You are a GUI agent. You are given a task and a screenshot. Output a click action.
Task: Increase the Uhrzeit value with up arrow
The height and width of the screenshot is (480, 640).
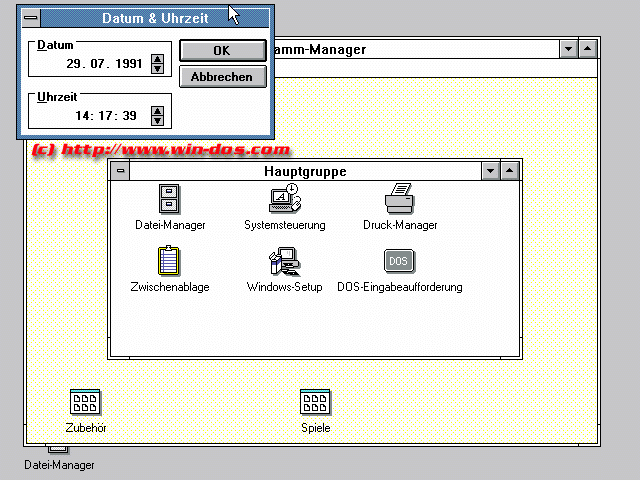coord(157,110)
